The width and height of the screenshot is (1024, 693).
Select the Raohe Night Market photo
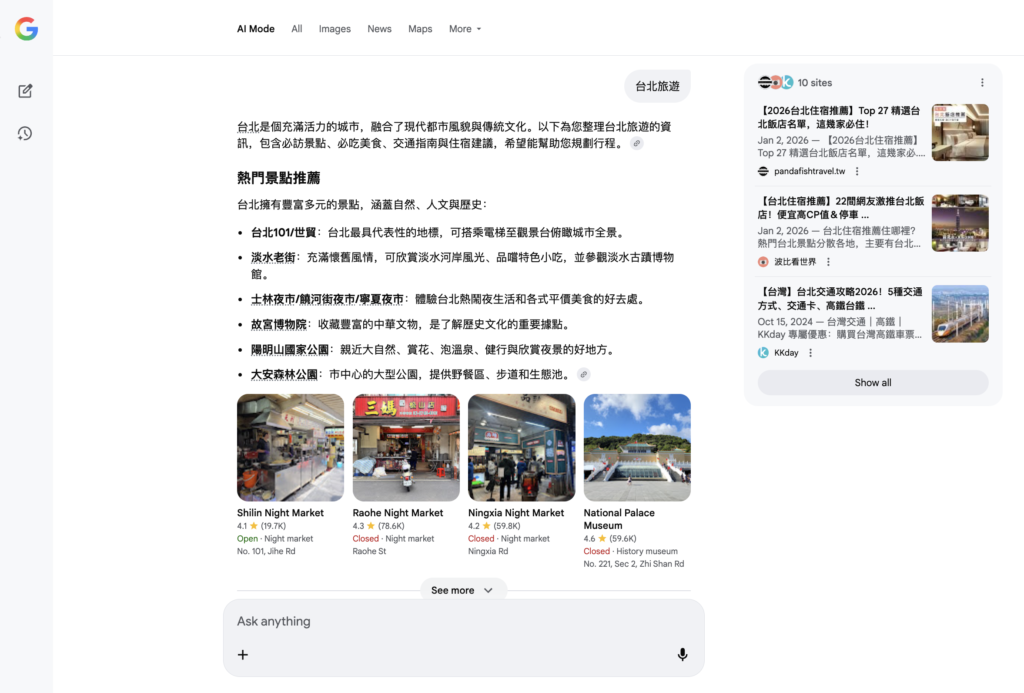[x=406, y=448]
